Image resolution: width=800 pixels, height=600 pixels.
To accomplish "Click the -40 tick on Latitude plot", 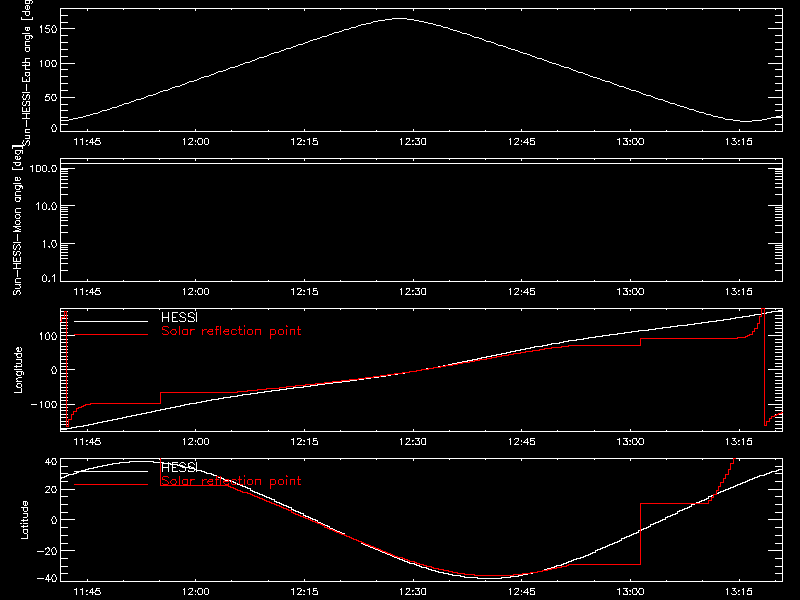I will (x=47, y=579).
